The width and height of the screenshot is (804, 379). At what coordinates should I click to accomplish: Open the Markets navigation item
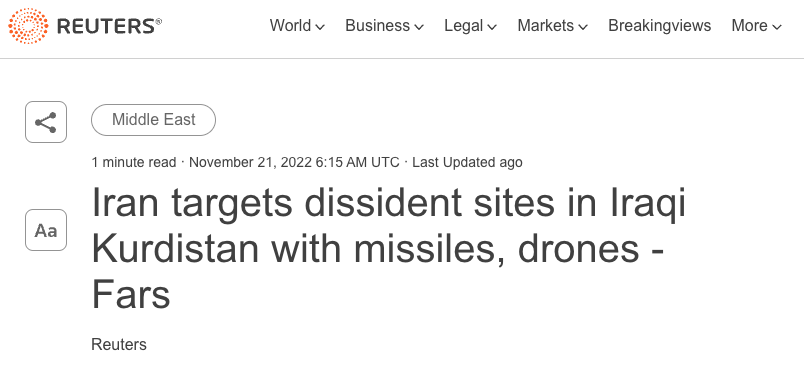[x=546, y=26]
